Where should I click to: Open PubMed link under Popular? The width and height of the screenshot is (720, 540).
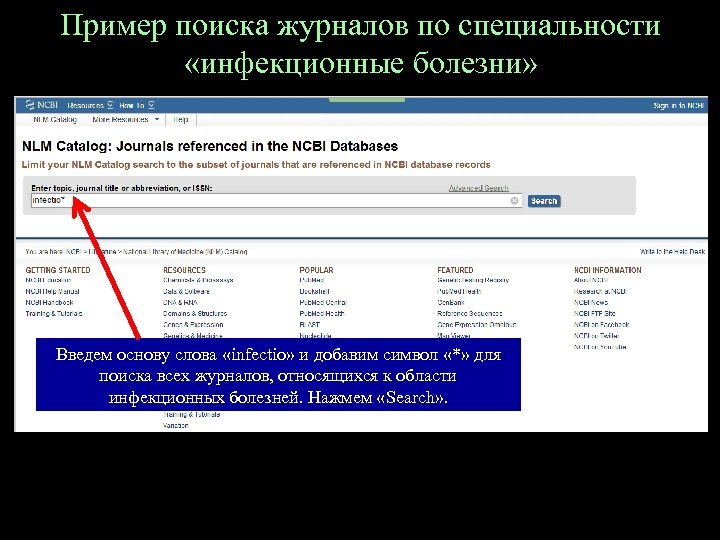click(312, 280)
